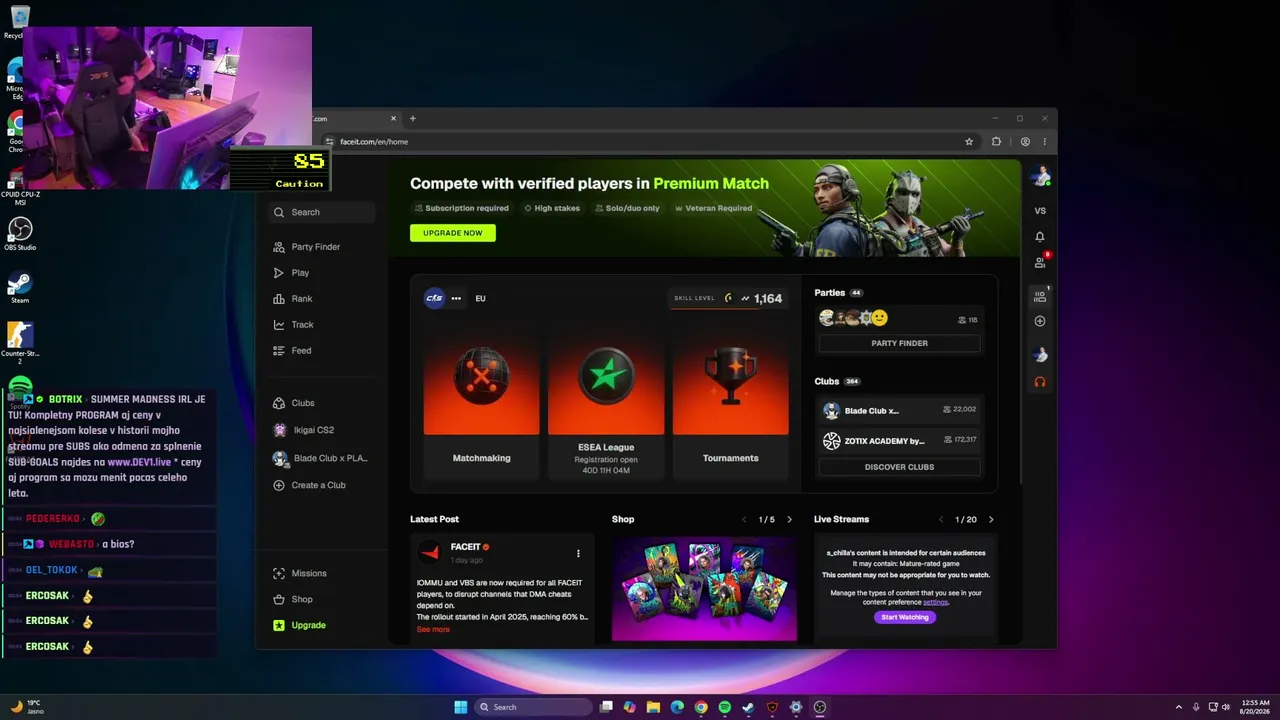Open OBS Studio from the taskbar
The width and height of the screenshot is (1280, 720).
click(820, 707)
